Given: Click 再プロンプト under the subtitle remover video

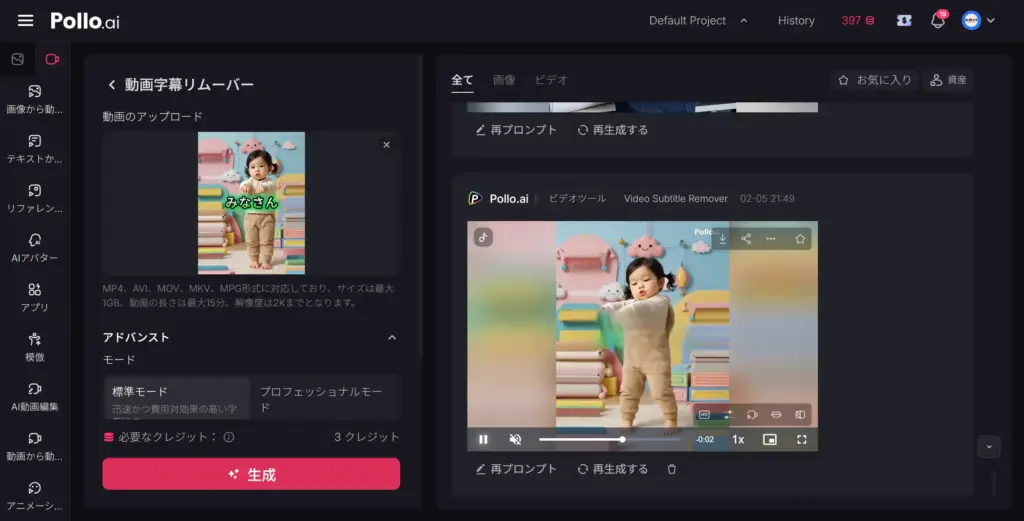Looking at the screenshot, I should (x=516, y=469).
